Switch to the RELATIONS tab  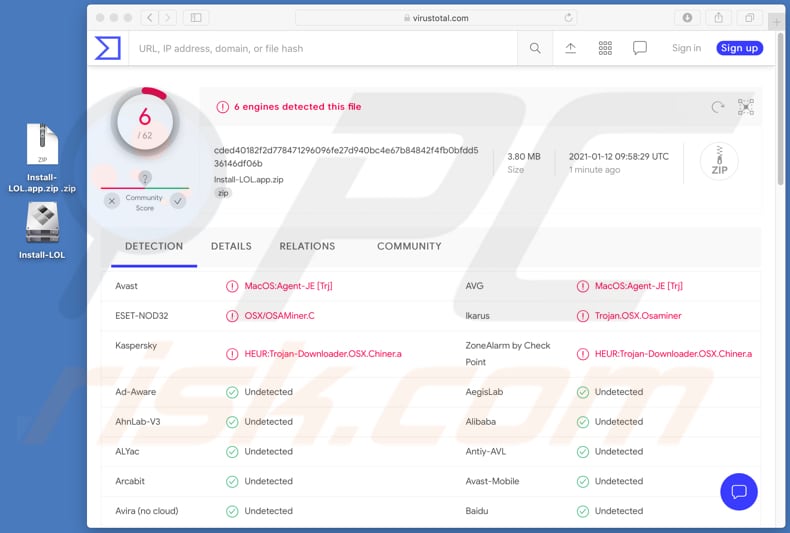[x=307, y=246]
